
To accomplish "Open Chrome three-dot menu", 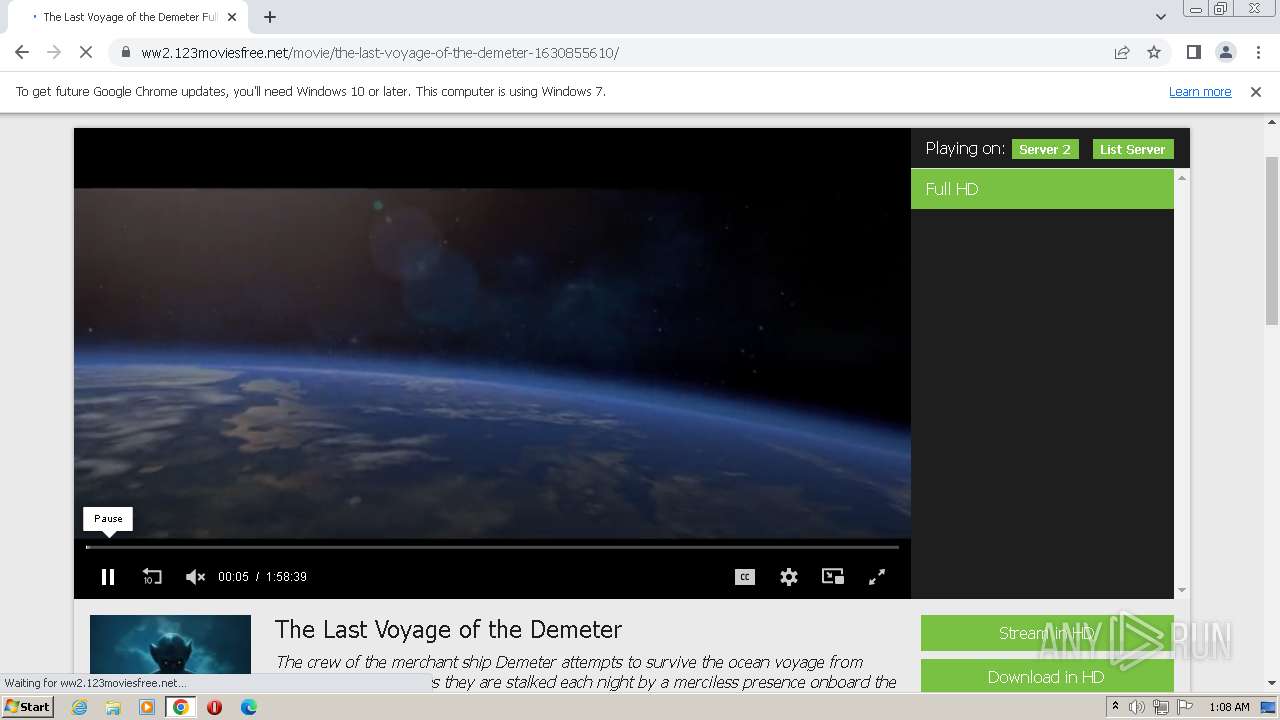I will 1257,52.
